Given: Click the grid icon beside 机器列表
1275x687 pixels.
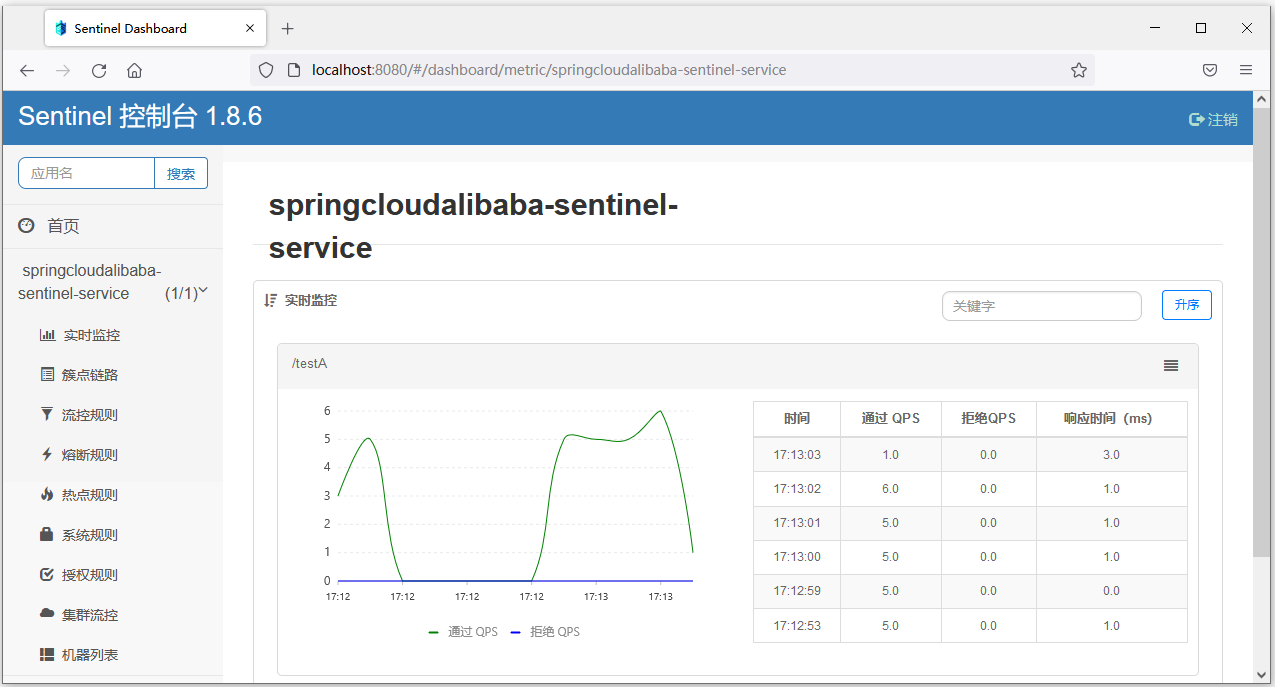Looking at the screenshot, I should pos(46,654).
